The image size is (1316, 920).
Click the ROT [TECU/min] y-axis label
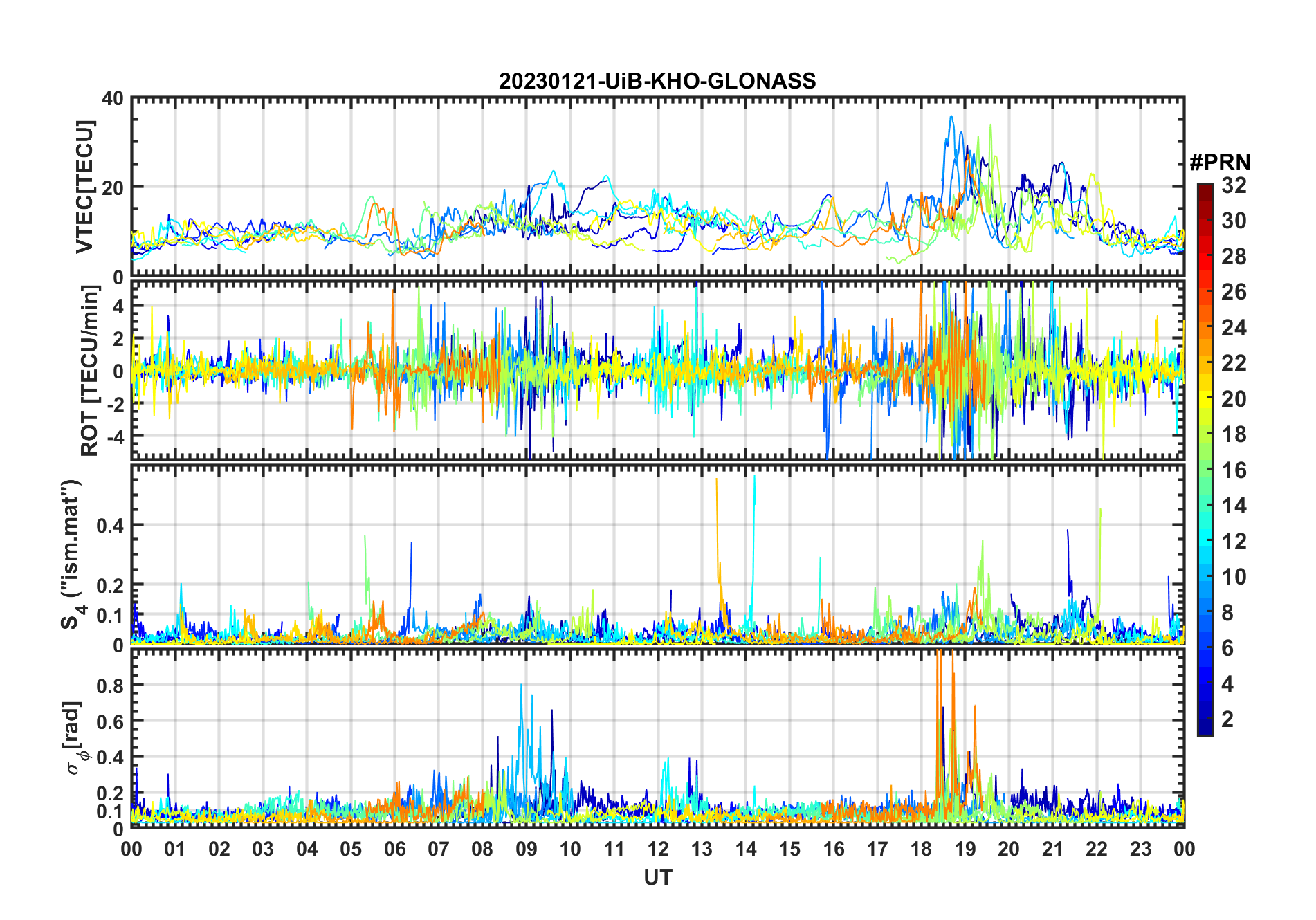click(90, 371)
